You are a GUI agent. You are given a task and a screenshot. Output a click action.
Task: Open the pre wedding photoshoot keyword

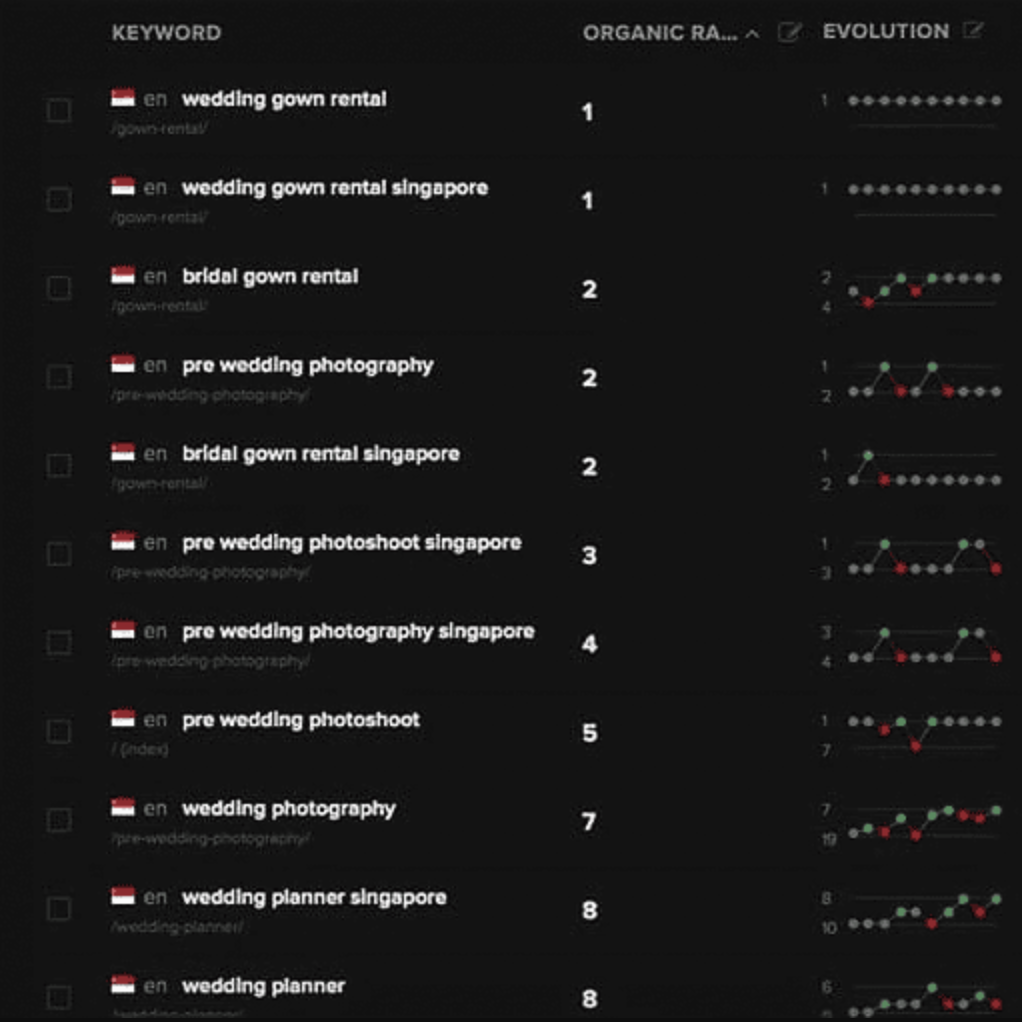pos(300,720)
